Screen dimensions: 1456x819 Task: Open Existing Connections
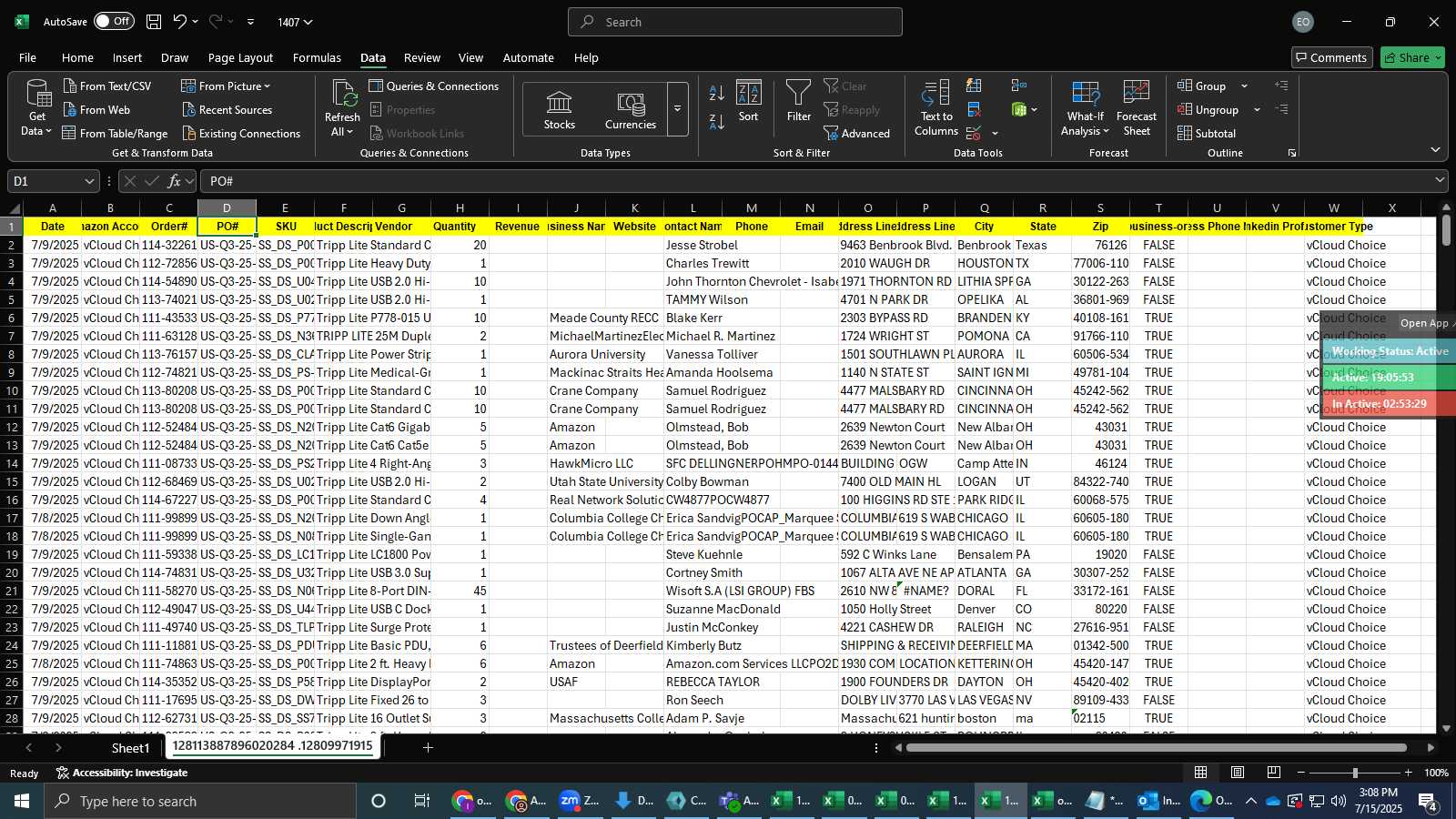(x=241, y=133)
